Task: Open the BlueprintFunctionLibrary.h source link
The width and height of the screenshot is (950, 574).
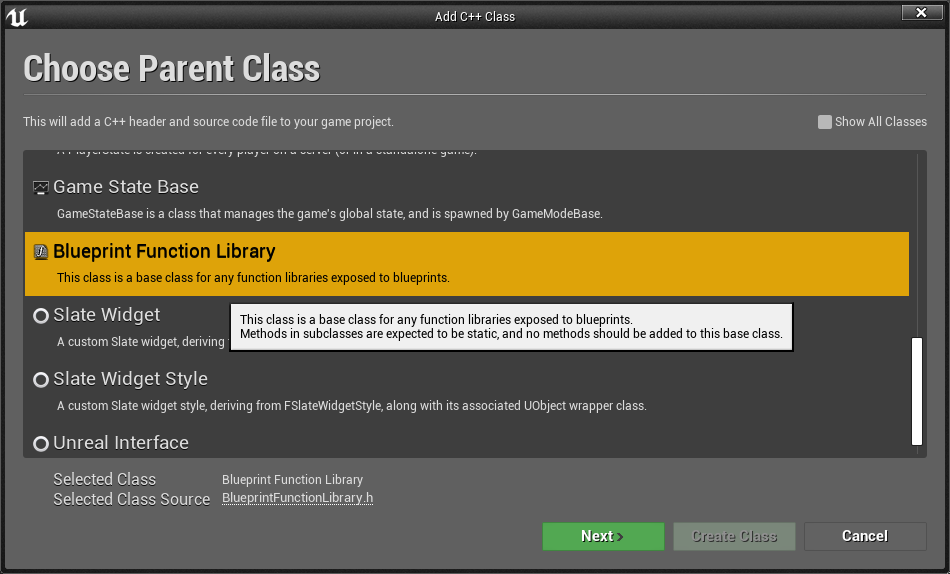Action: point(297,498)
